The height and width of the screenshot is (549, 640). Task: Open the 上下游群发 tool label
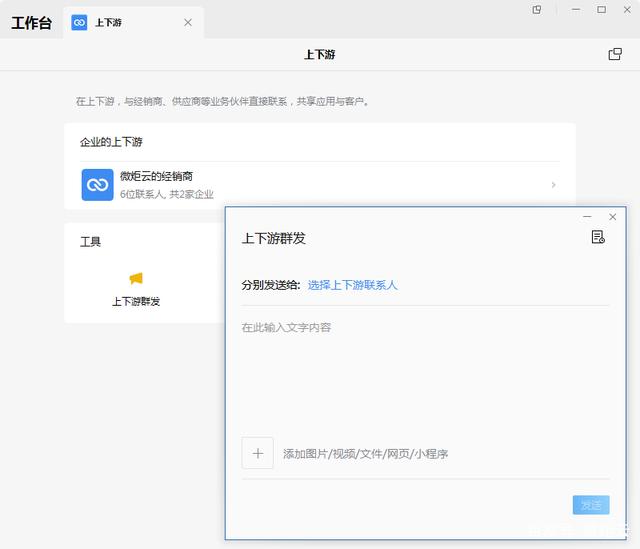coord(136,302)
